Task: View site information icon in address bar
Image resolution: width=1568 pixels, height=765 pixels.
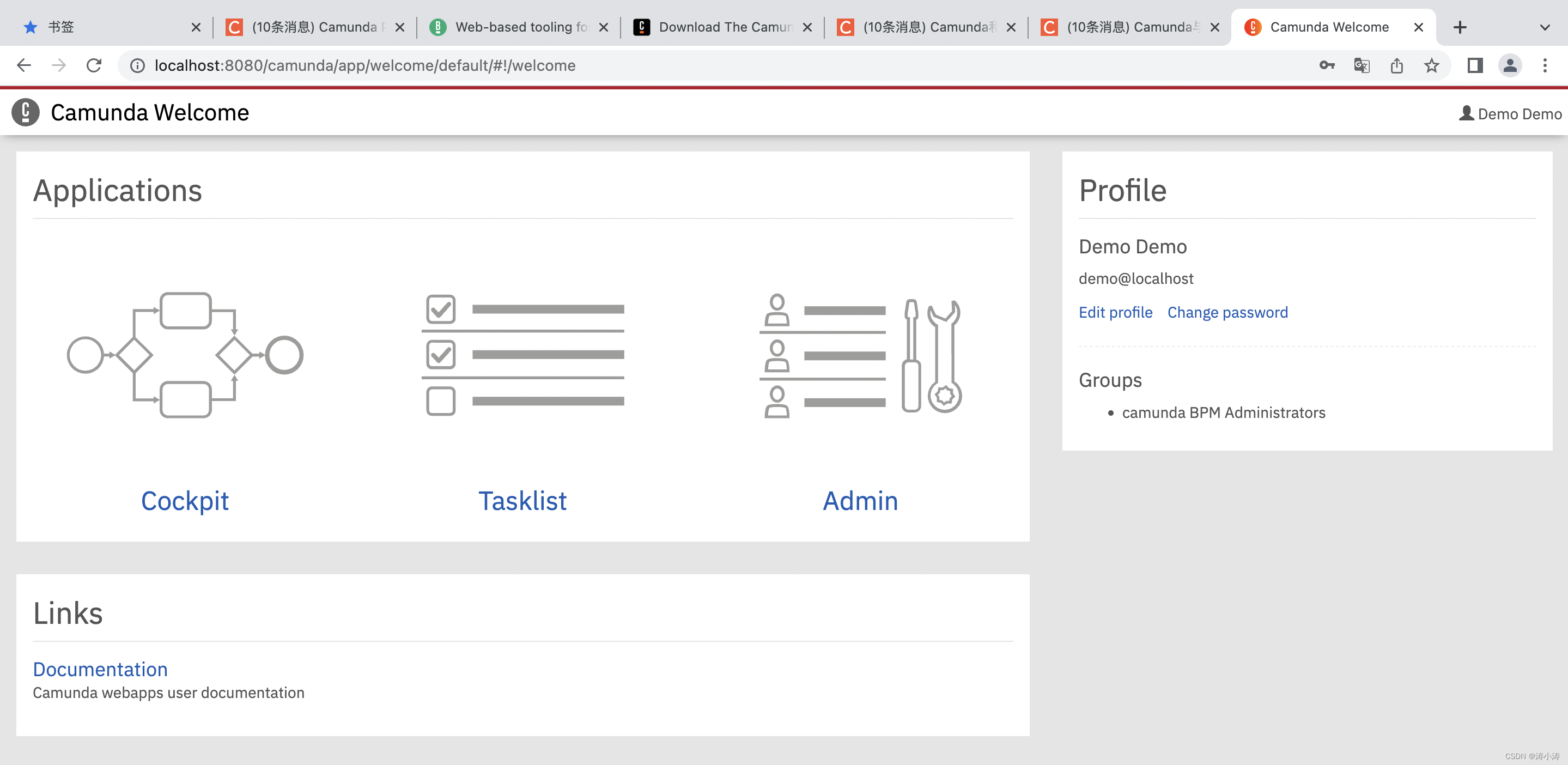Action: pyautogui.click(x=137, y=65)
